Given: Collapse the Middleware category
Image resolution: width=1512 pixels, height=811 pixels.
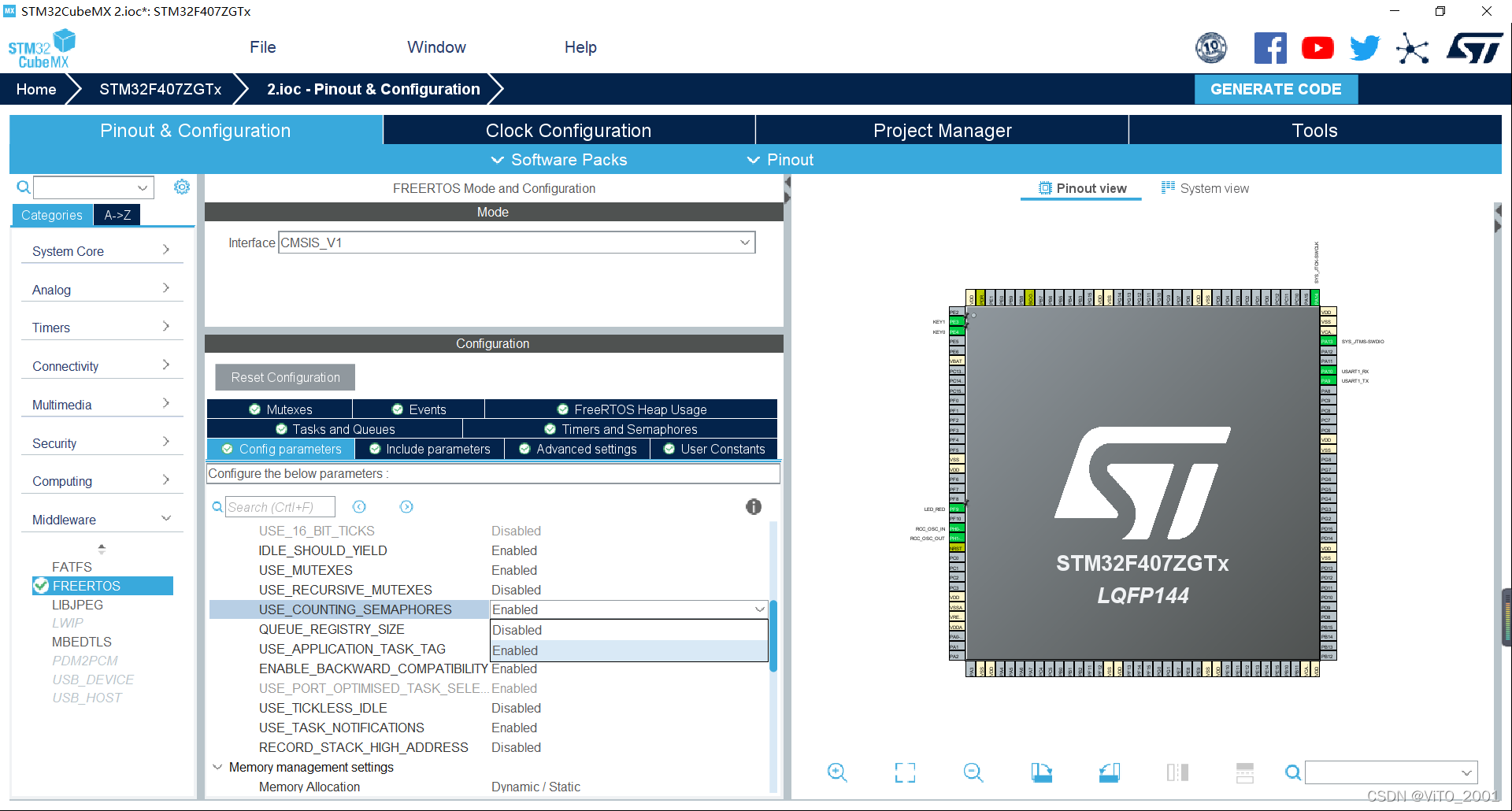Looking at the screenshot, I should tap(102, 520).
